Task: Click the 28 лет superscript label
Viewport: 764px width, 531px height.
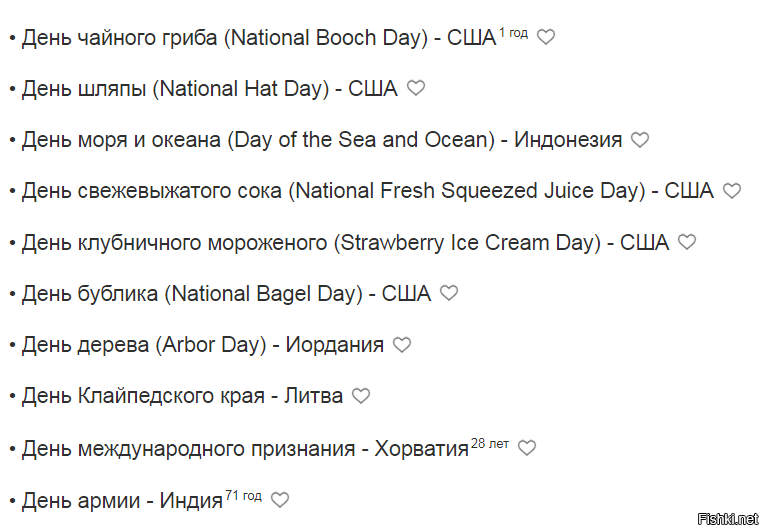Action: [x=490, y=444]
